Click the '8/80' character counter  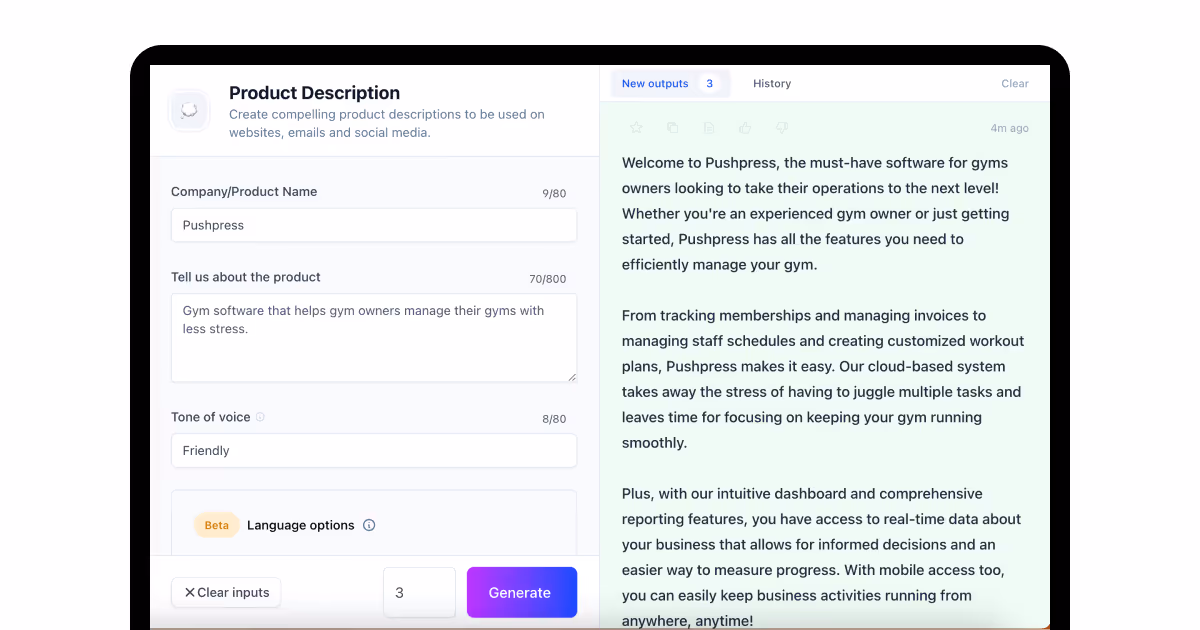(554, 420)
